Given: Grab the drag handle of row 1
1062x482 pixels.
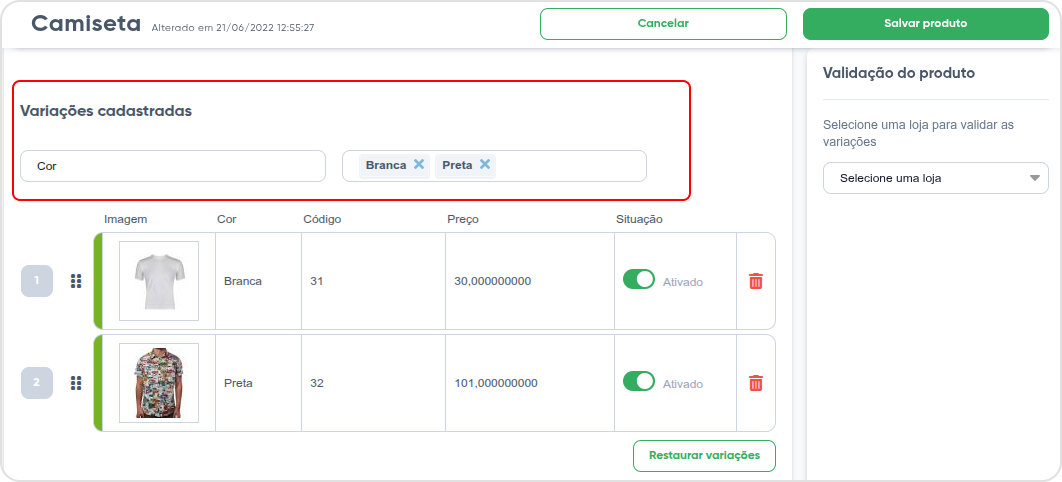Looking at the screenshot, I should (77, 281).
